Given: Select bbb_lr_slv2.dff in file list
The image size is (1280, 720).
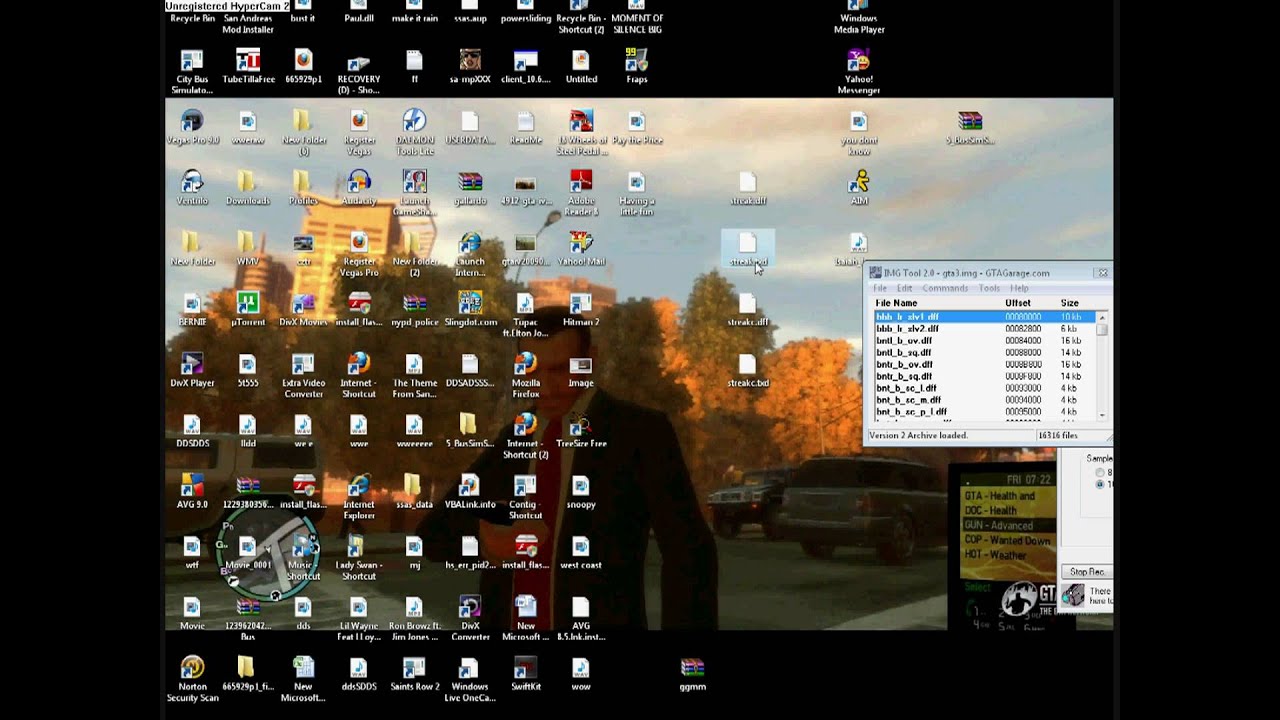Looking at the screenshot, I should [984, 328].
